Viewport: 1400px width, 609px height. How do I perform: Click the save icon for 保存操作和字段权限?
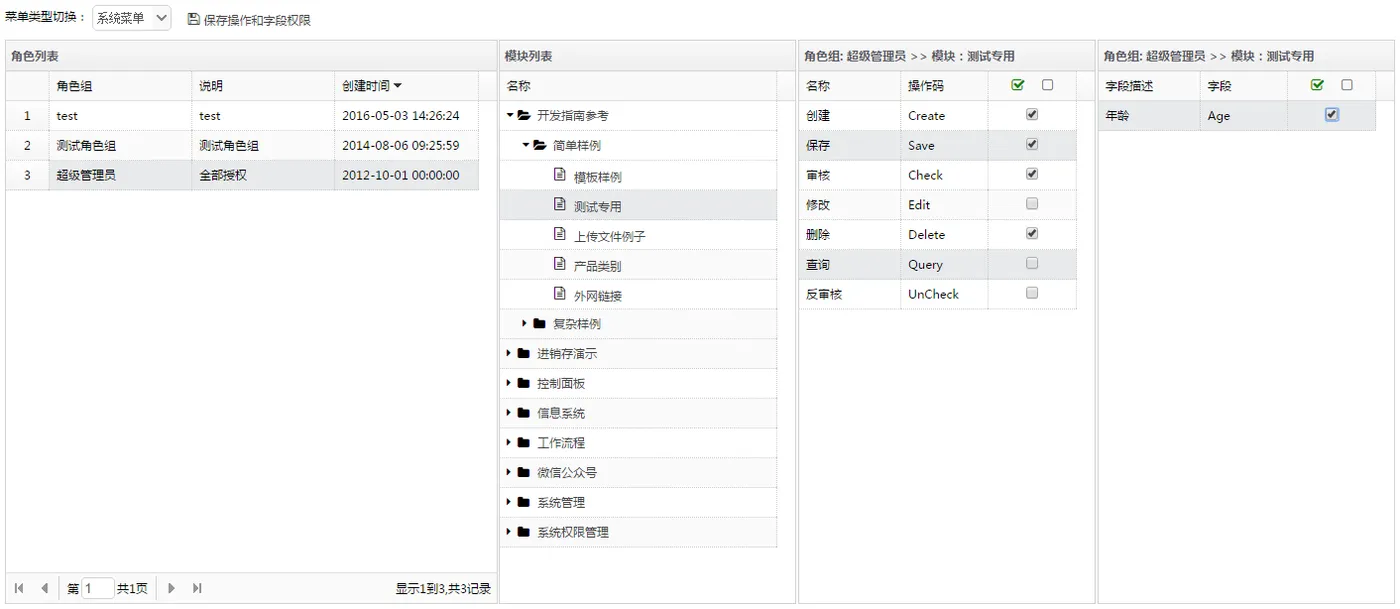pos(194,19)
